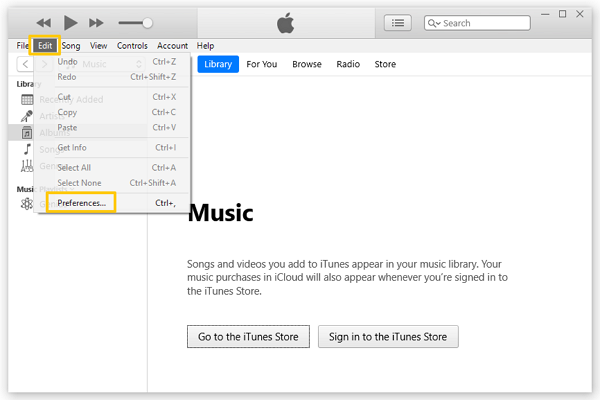
Task: Click the Genius atom icon
Action: tap(27, 204)
